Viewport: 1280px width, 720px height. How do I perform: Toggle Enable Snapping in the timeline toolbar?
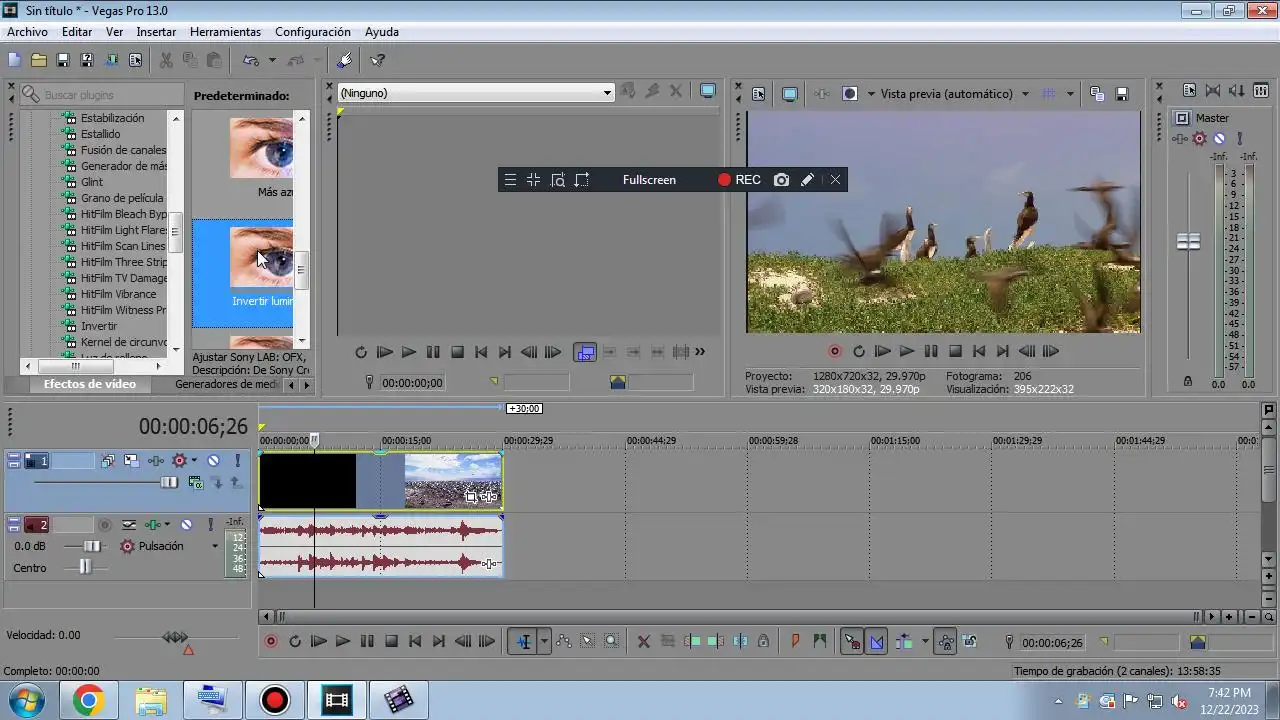coord(852,642)
